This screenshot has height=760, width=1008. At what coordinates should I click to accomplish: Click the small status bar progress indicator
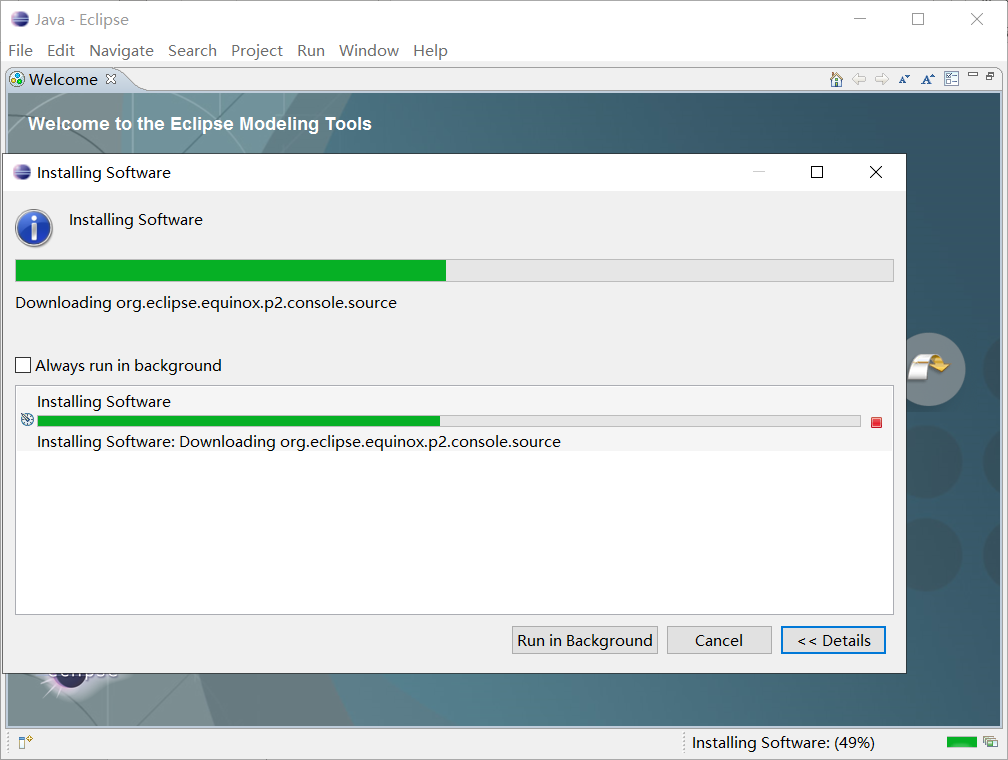point(962,742)
